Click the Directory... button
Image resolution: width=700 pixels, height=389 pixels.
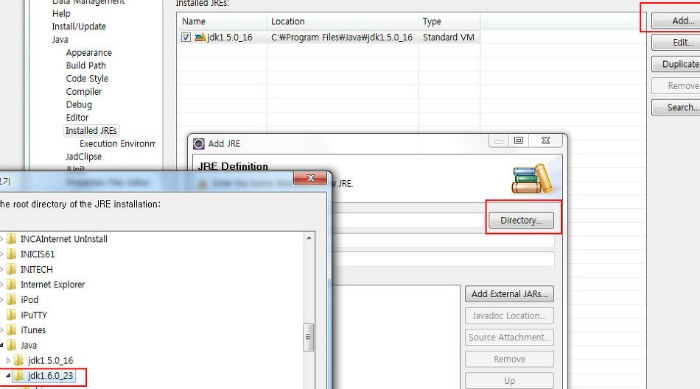pyautogui.click(x=521, y=220)
